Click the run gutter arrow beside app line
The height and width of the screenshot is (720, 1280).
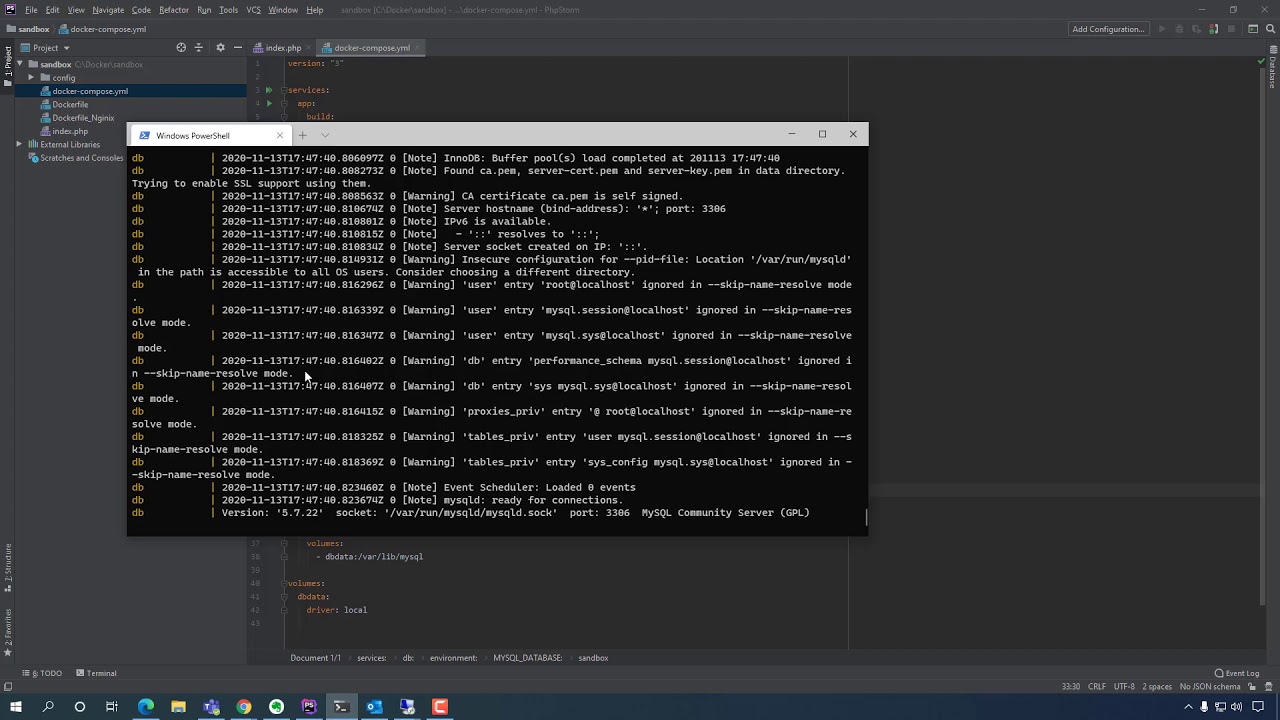[x=268, y=103]
